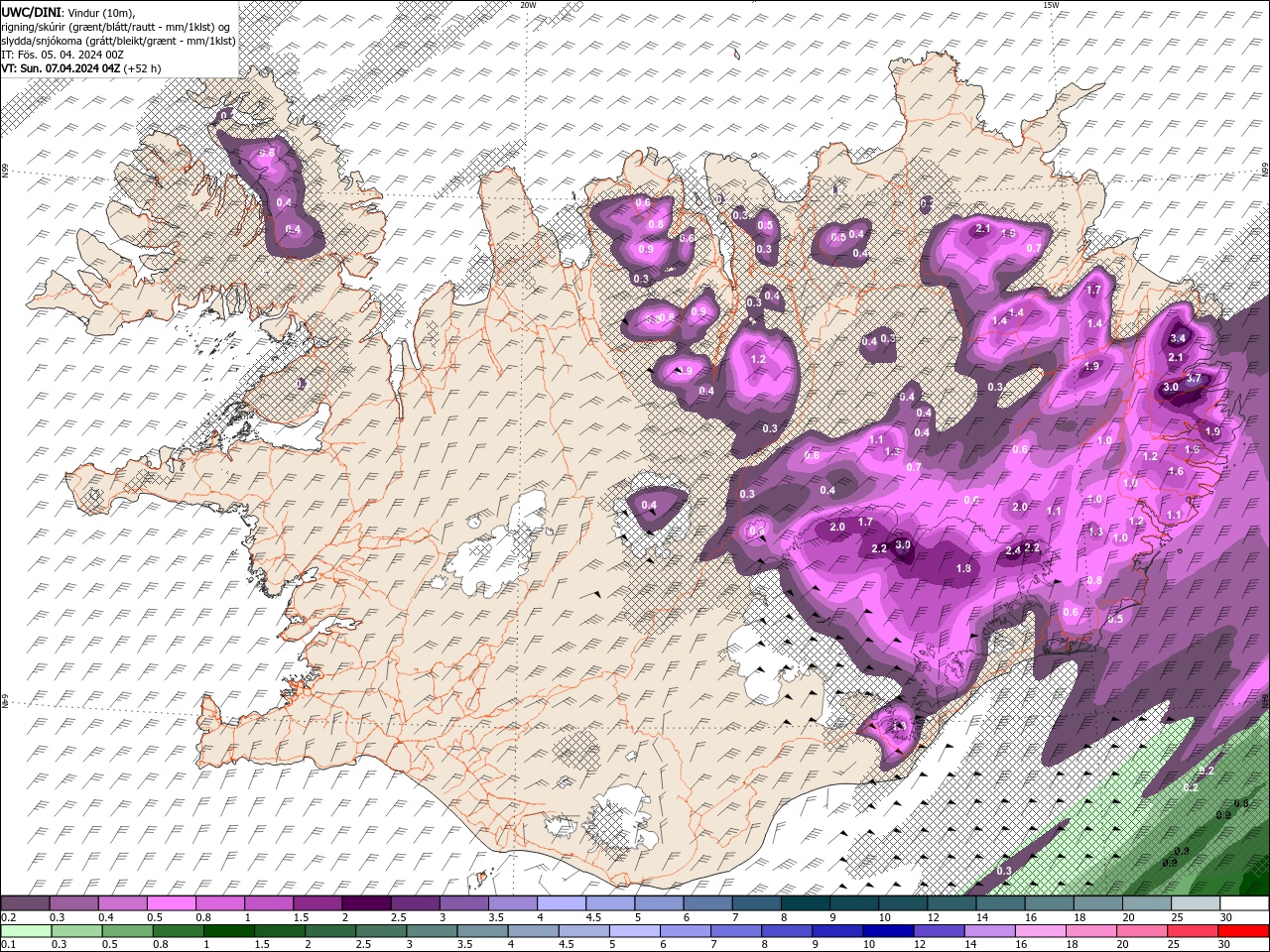Click the '3.7' snowfall value on the map
This screenshot has height=952, width=1270.
(1194, 378)
